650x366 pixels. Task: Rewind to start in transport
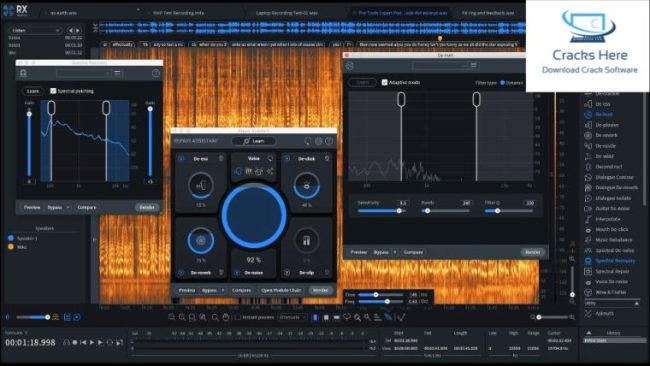point(83,342)
